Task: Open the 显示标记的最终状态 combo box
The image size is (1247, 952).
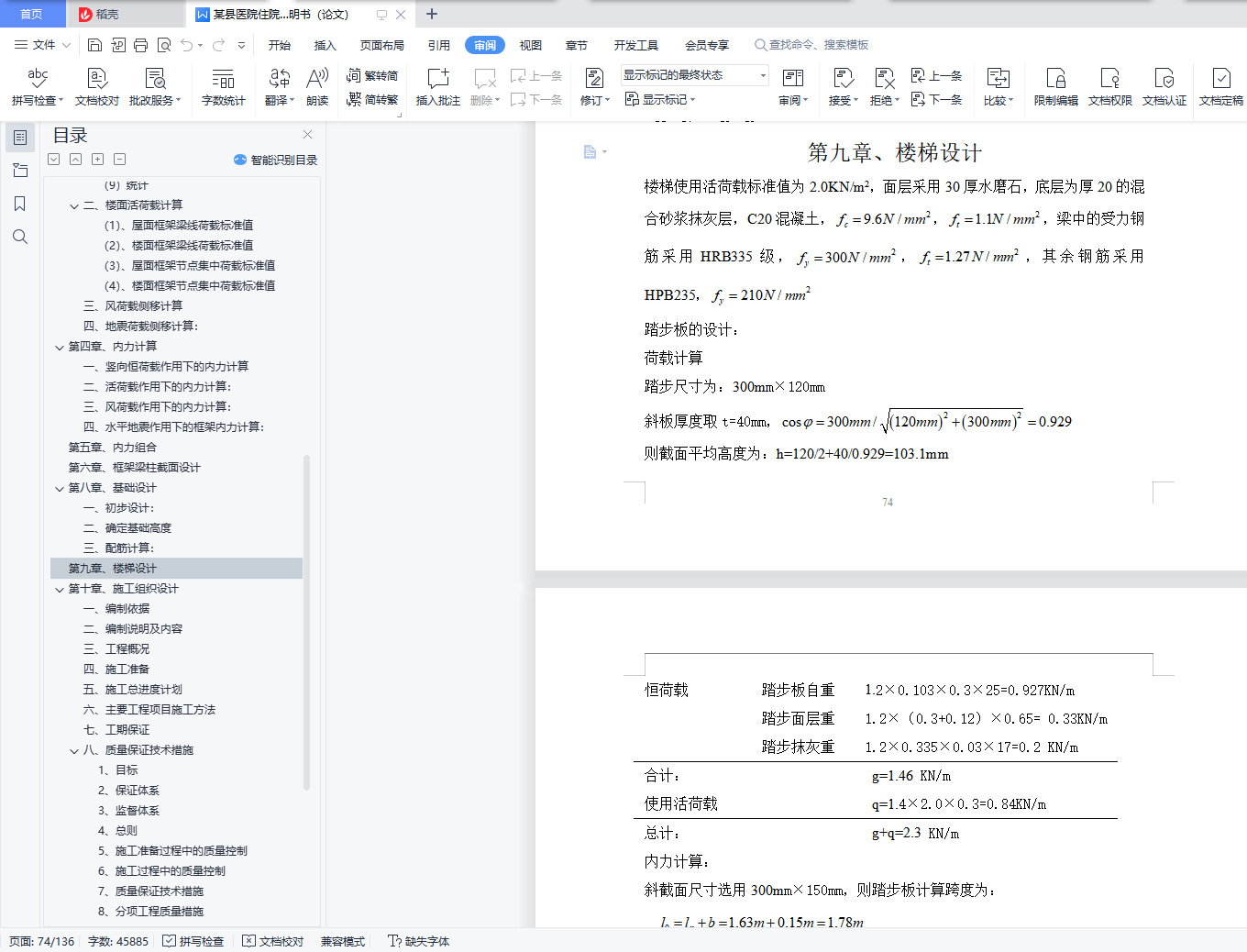Action: click(x=694, y=75)
